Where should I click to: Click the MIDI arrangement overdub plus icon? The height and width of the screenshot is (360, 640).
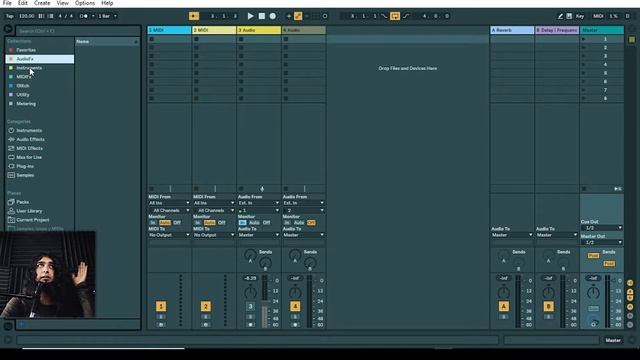pyautogui.click(x=289, y=16)
